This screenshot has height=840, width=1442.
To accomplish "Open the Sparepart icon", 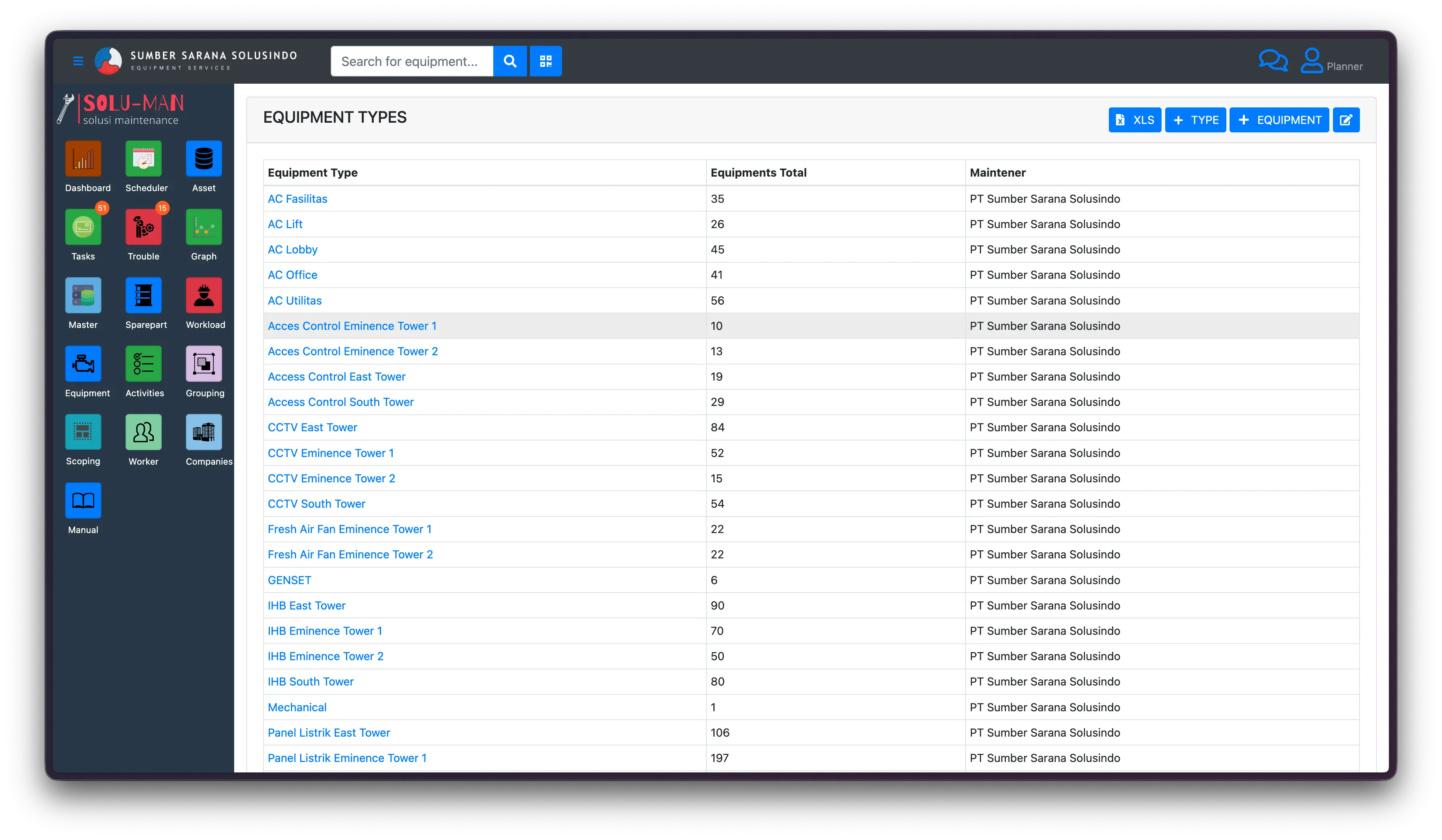I will pos(144,295).
